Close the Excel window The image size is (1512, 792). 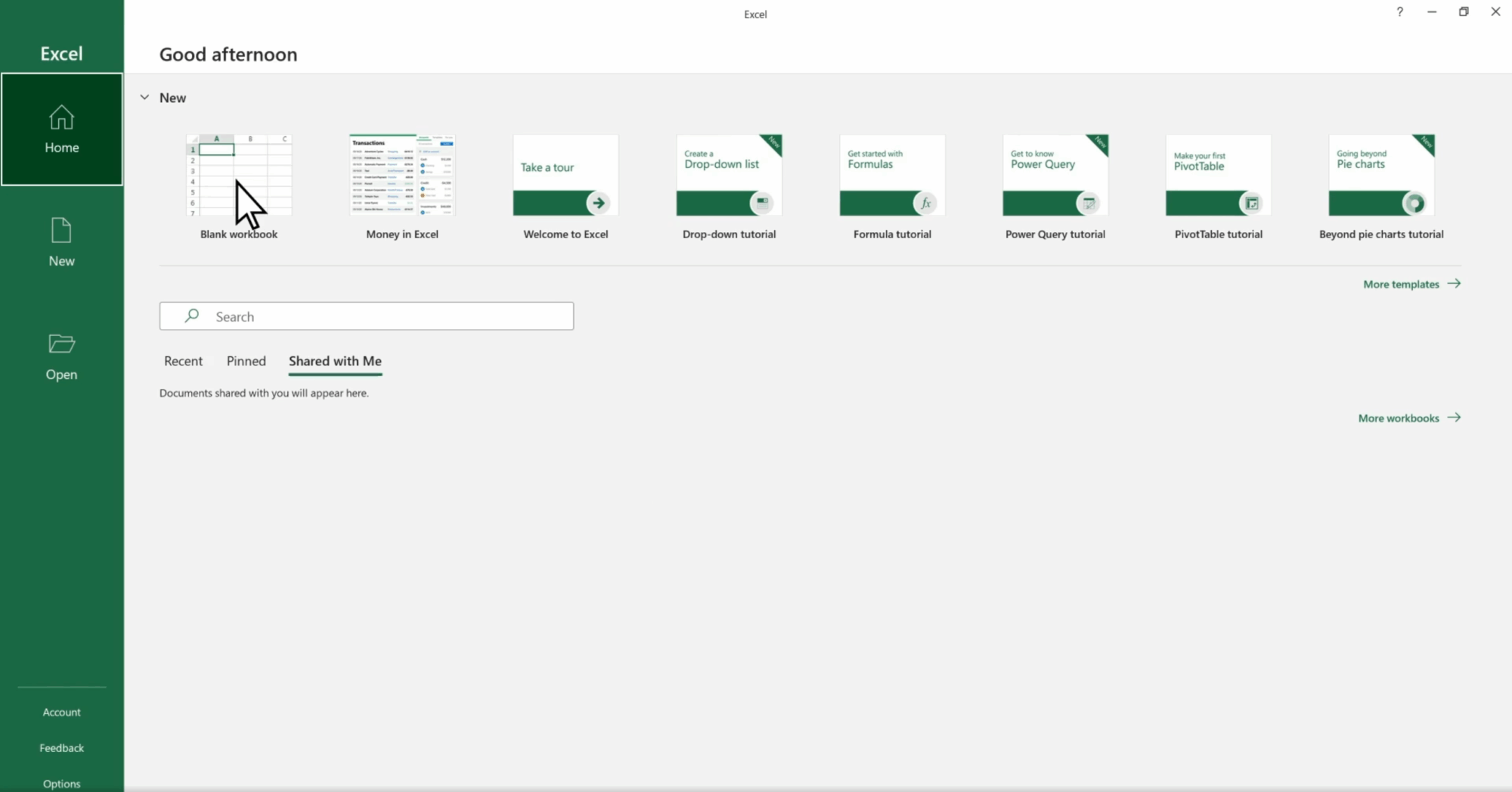tap(1495, 12)
